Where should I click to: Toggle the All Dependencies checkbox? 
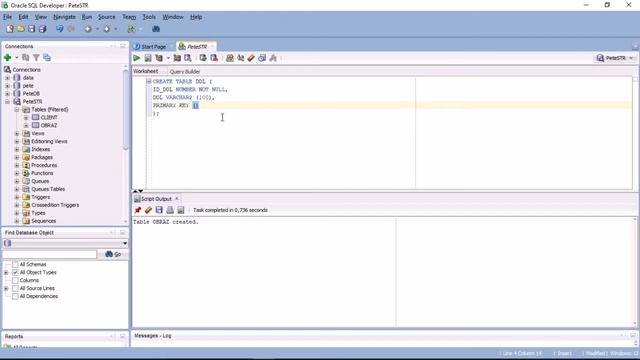pos(16,296)
